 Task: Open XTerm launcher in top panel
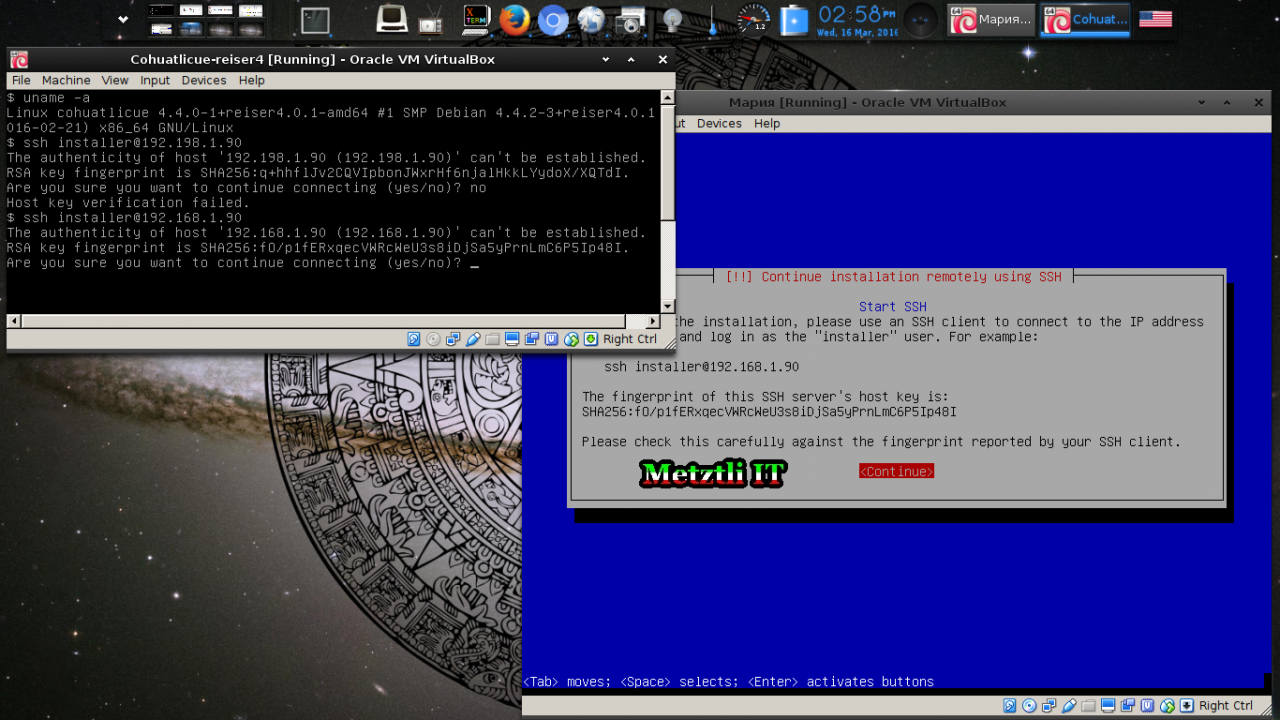pyautogui.click(x=476, y=20)
